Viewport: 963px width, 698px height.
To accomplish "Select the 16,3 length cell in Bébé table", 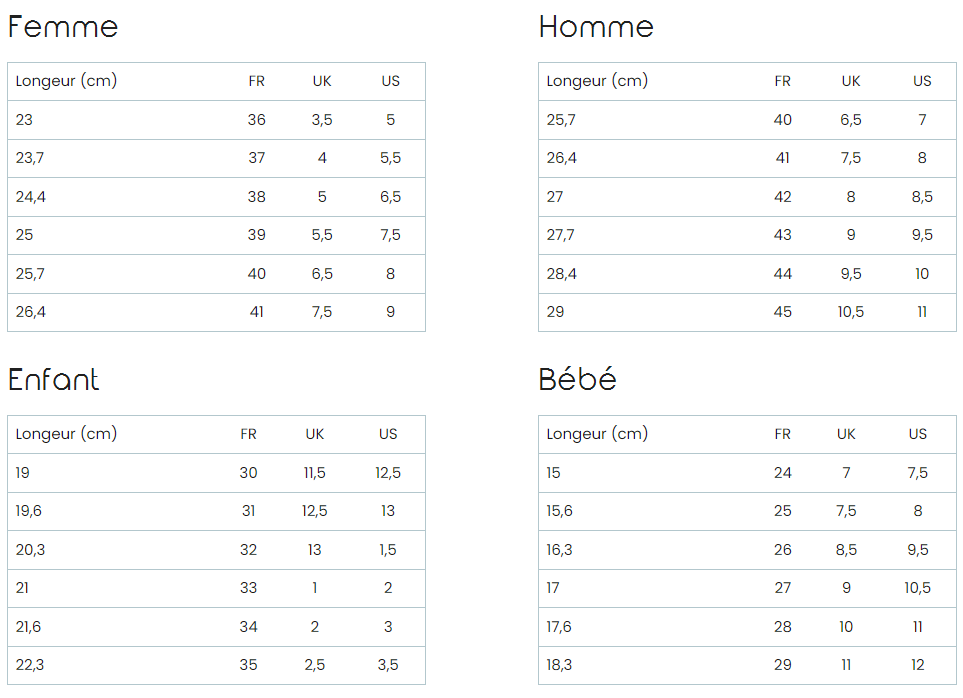I will (x=560, y=550).
